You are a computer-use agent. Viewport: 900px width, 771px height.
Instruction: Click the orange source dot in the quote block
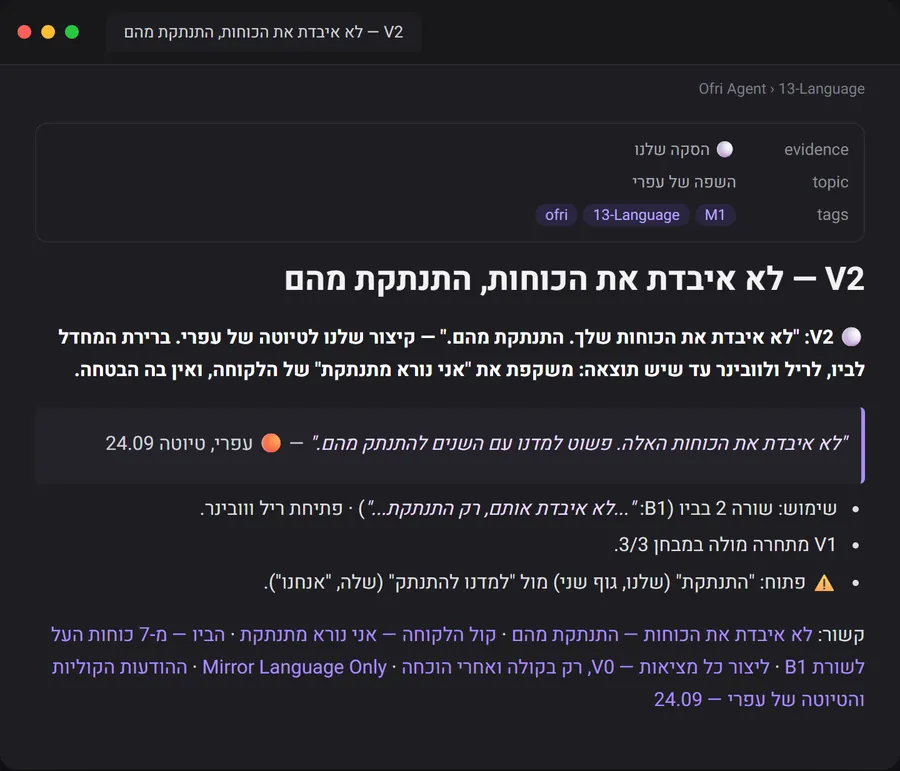click(x=271, y=443)
